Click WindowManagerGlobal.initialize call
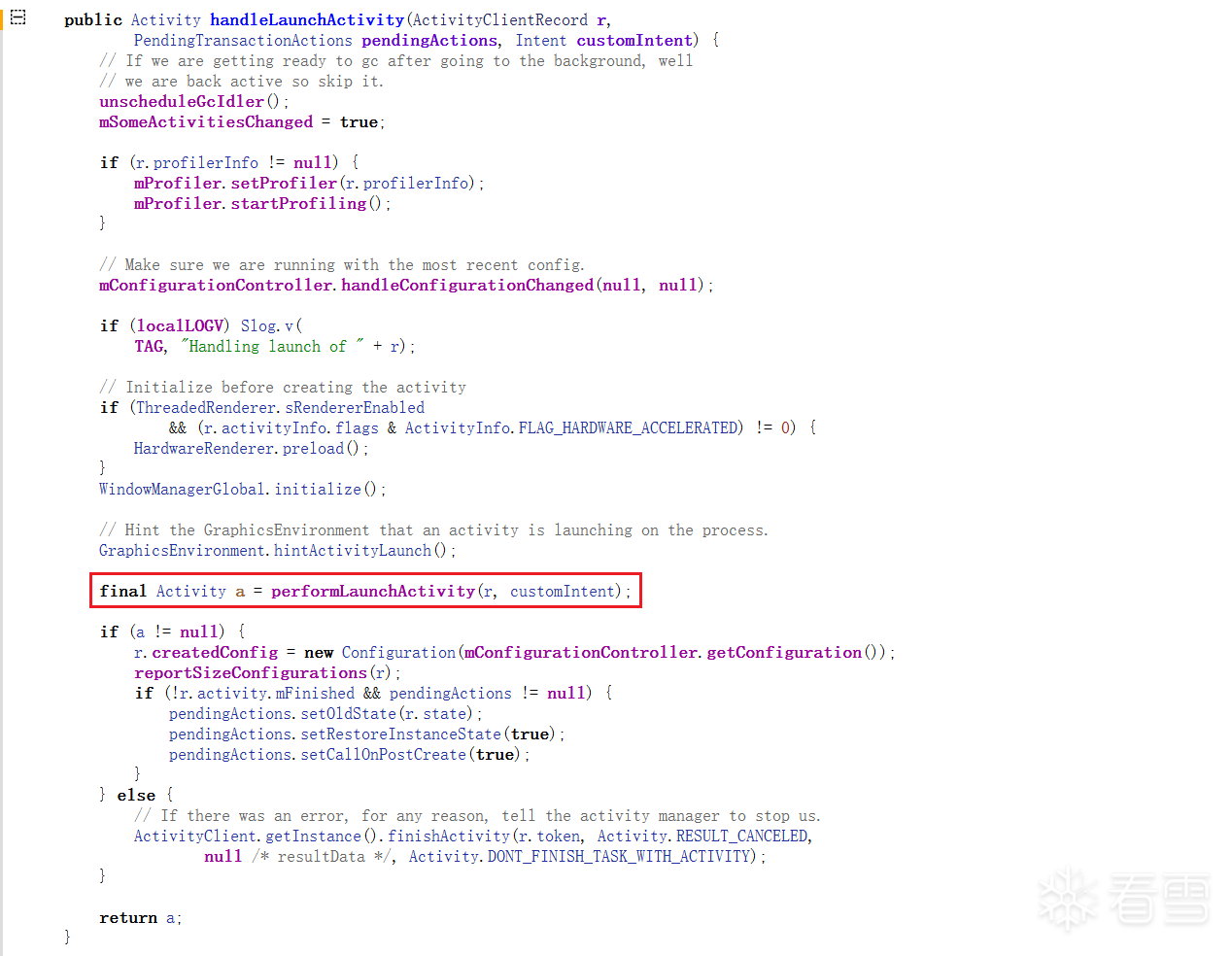The image size is (1232, 956). pos(317,489)
